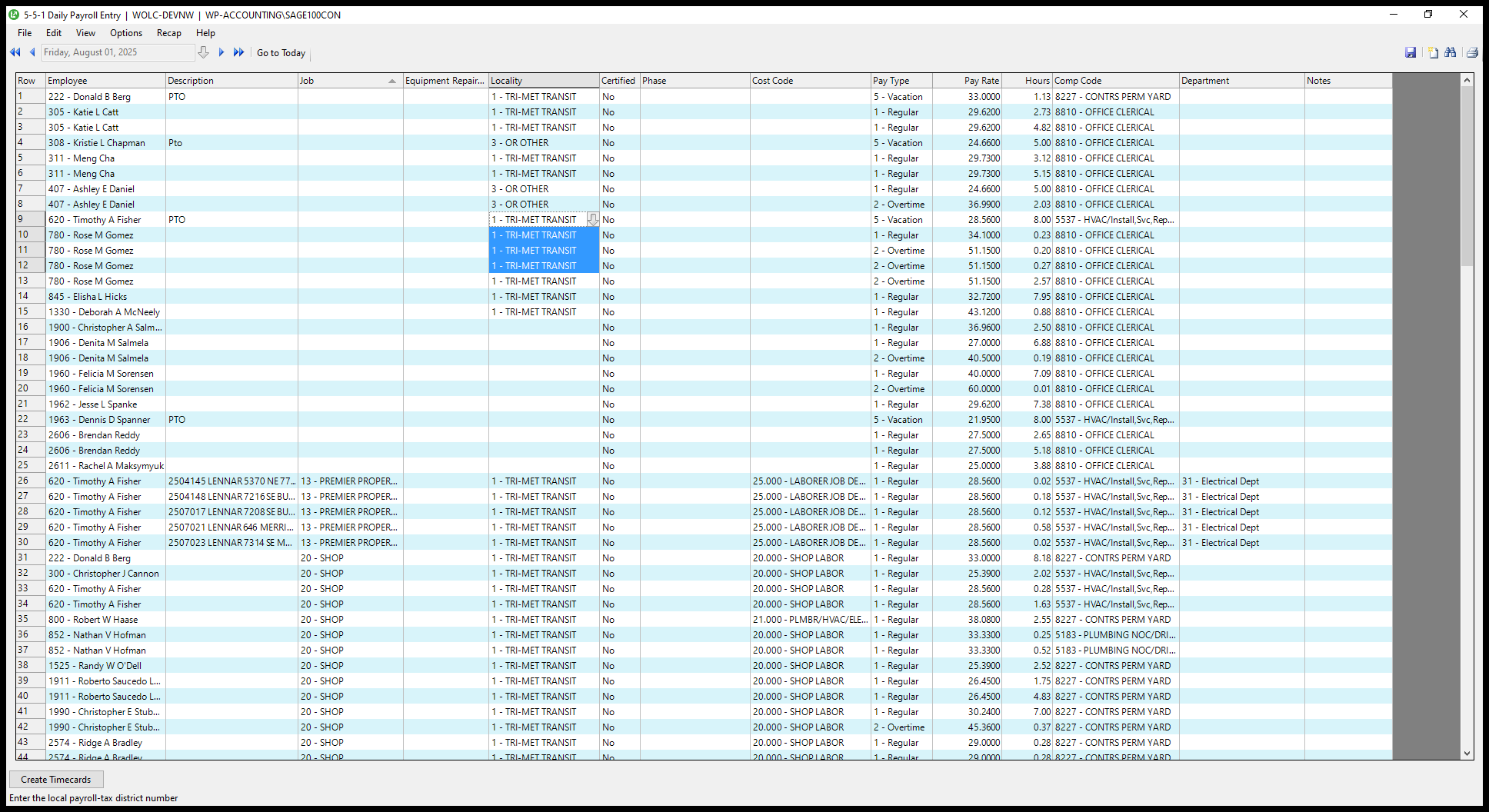This screenshot has width=1489, height=812.
Task: Click the New document icon
Action: (1433, 52)
